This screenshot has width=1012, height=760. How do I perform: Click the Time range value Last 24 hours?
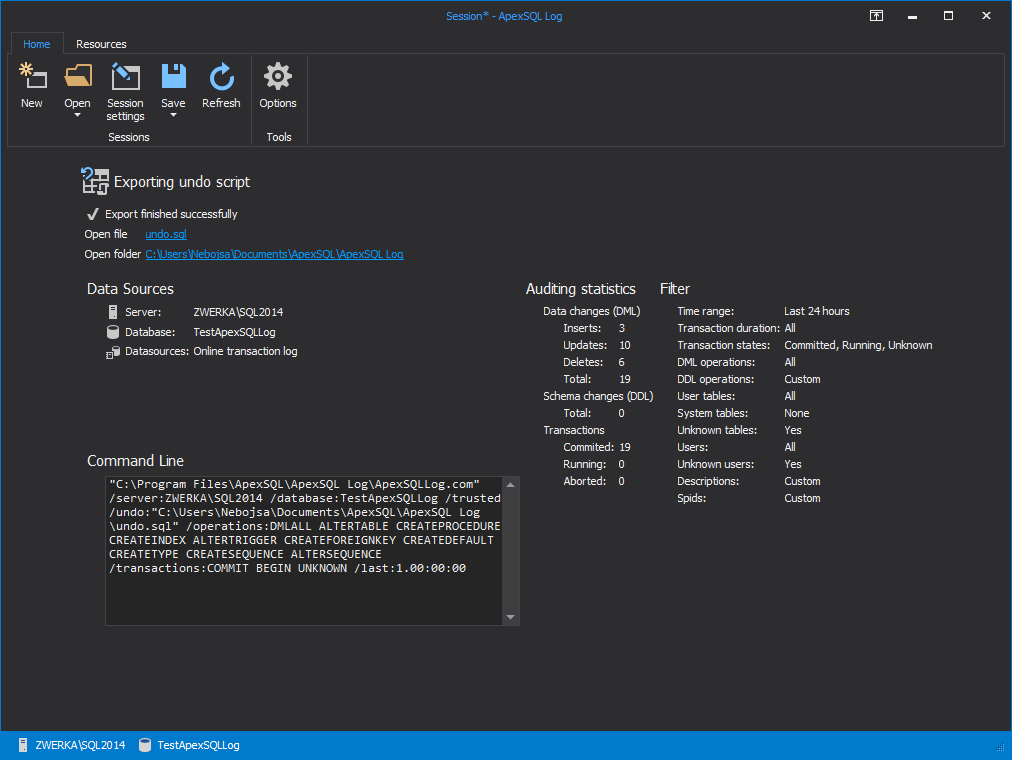(x=816, y=311)
